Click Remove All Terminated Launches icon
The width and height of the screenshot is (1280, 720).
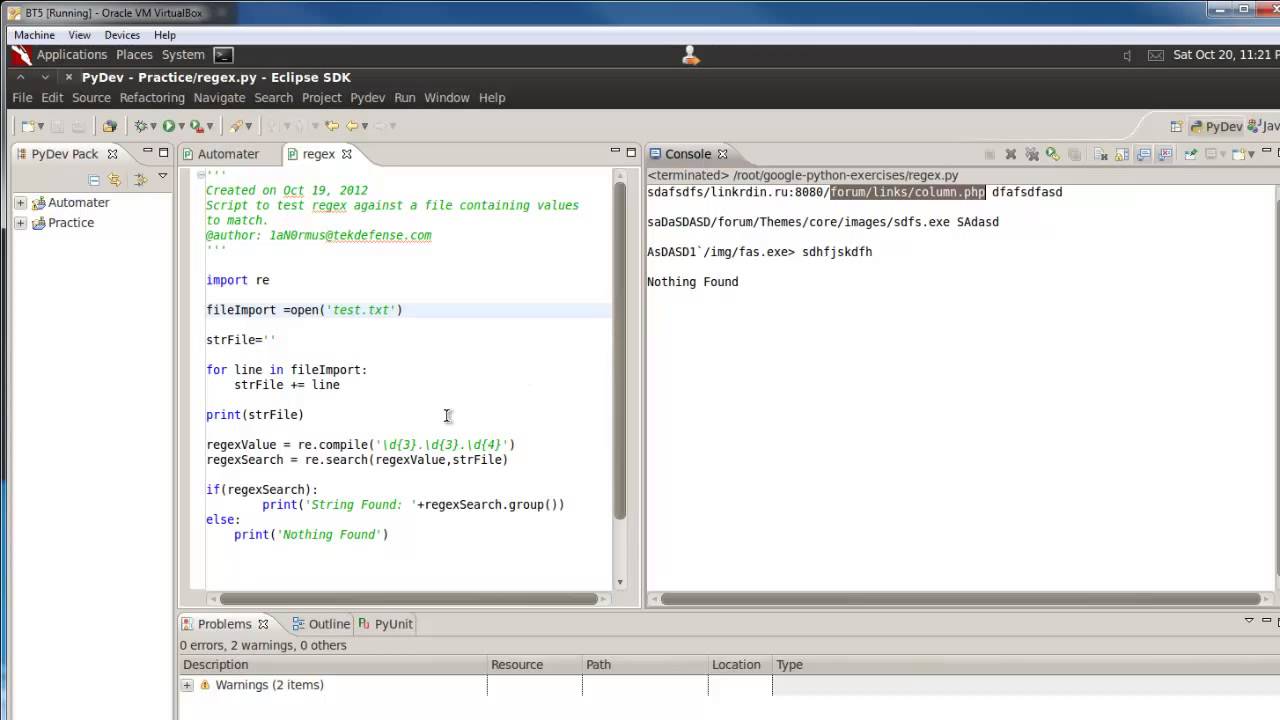pos(1032,154)
